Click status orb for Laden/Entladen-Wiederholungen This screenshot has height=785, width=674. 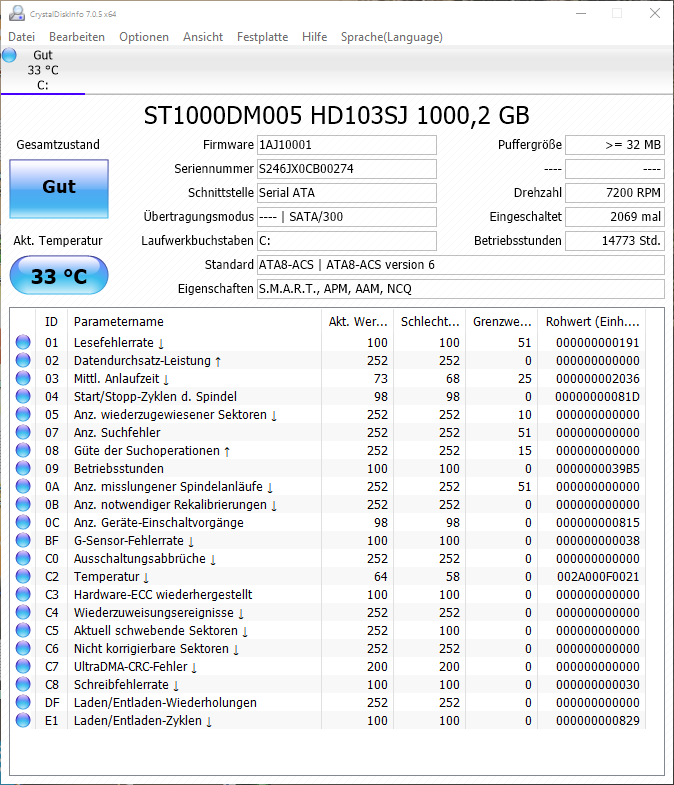click(23, 702)
